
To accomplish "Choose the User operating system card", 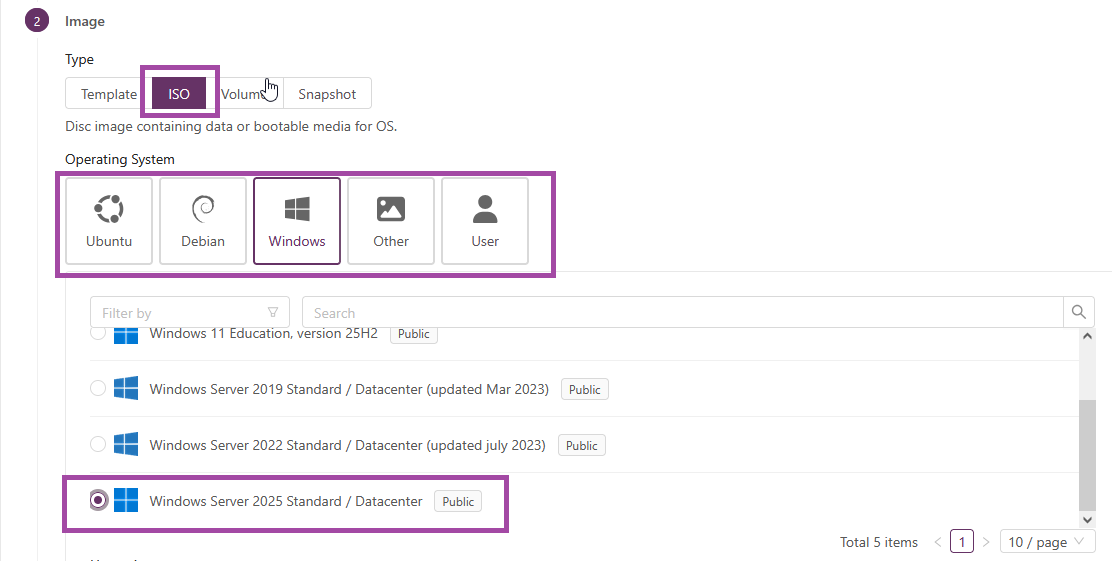I will tap(485, 221).
